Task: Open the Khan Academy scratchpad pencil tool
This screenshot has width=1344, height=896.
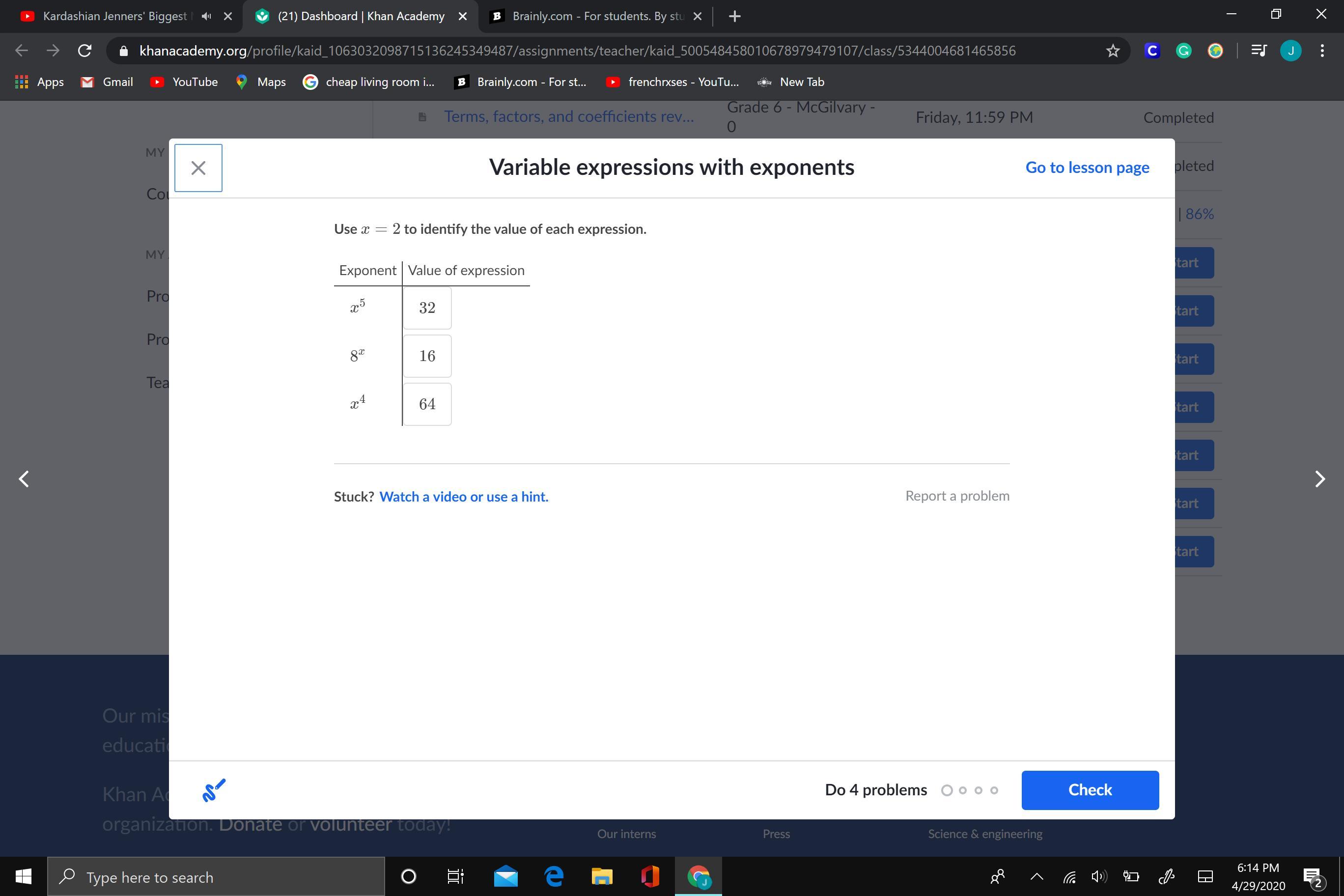Action: pos(214,790)
